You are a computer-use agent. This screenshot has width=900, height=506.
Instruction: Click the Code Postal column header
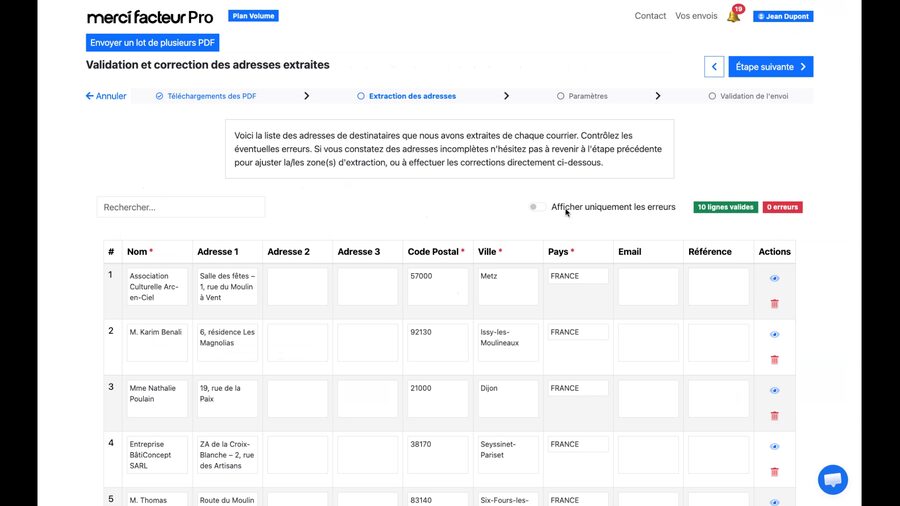coord(436,252)
